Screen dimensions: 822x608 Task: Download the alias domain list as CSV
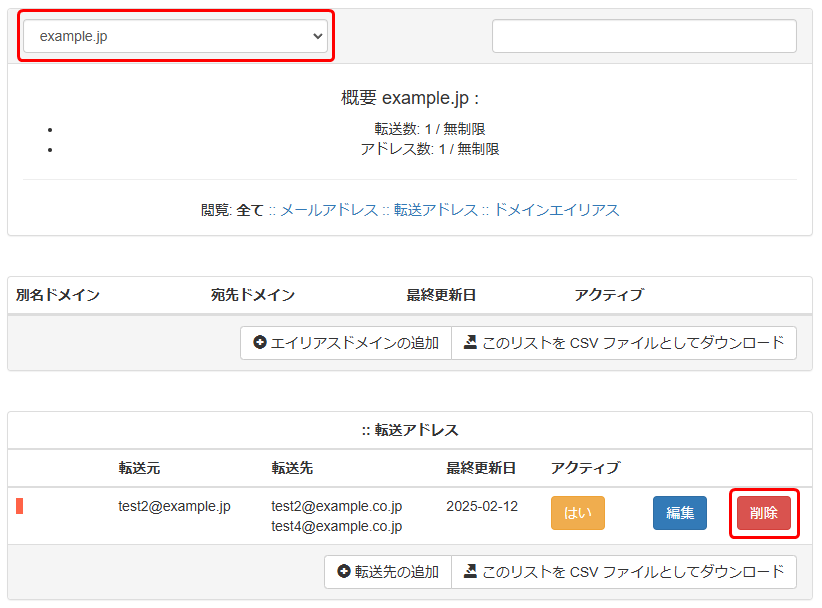[x=624, y=343]
